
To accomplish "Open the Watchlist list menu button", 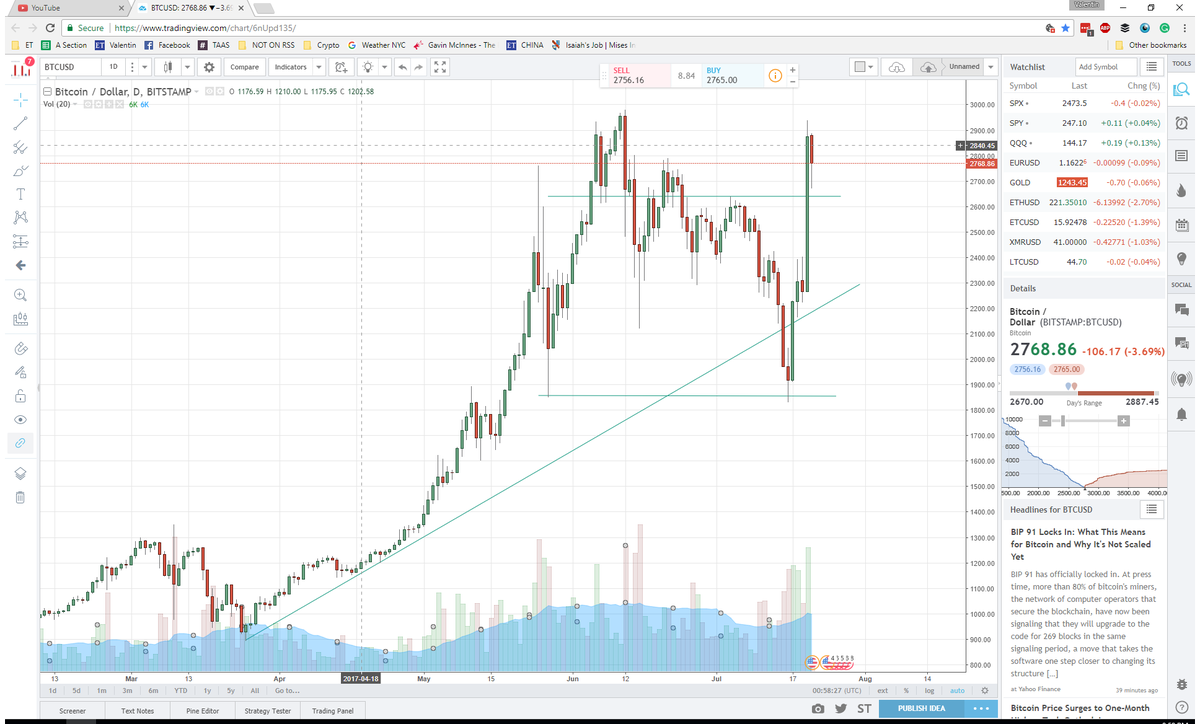I will 1151,67.
